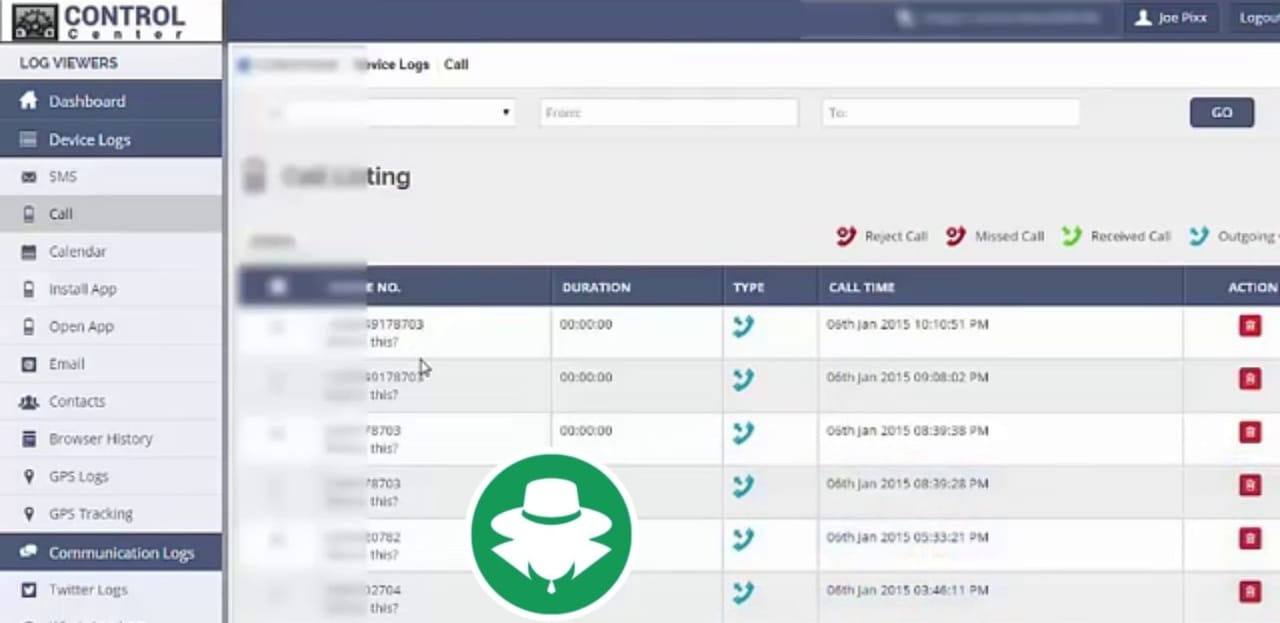Click the Joe Pixx user profile icon
The height and width of the screenshot is (623, 1280).
(1143, 18)
